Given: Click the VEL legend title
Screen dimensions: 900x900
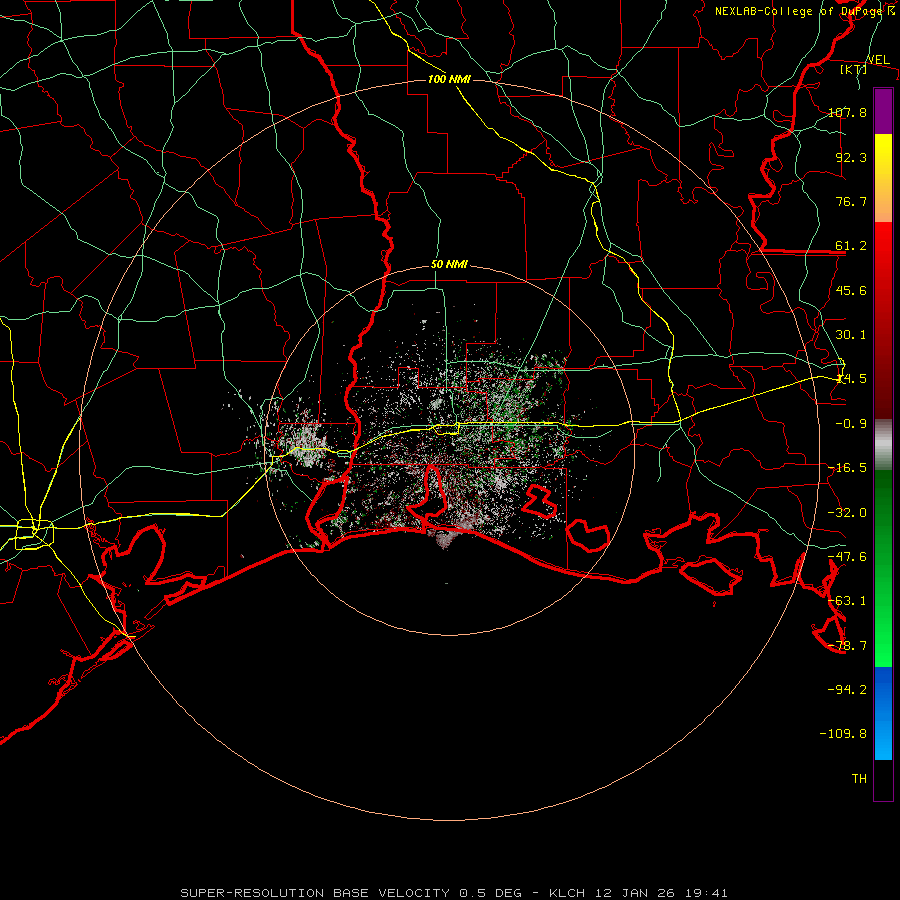Looking at the screenshot, I should (x=878, y=60).
